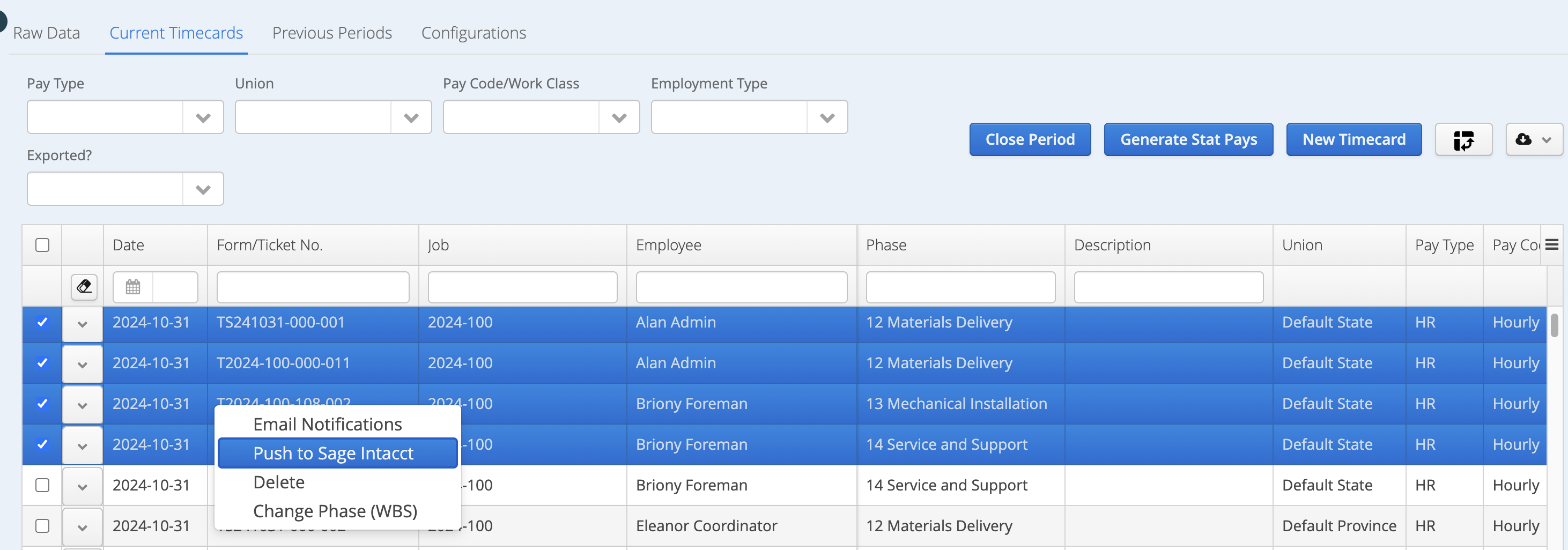This screenshot has width=1568, height=550.
Task: Open the Exported? dropdown
Action: pyautogui.click(x=125, y=189)
